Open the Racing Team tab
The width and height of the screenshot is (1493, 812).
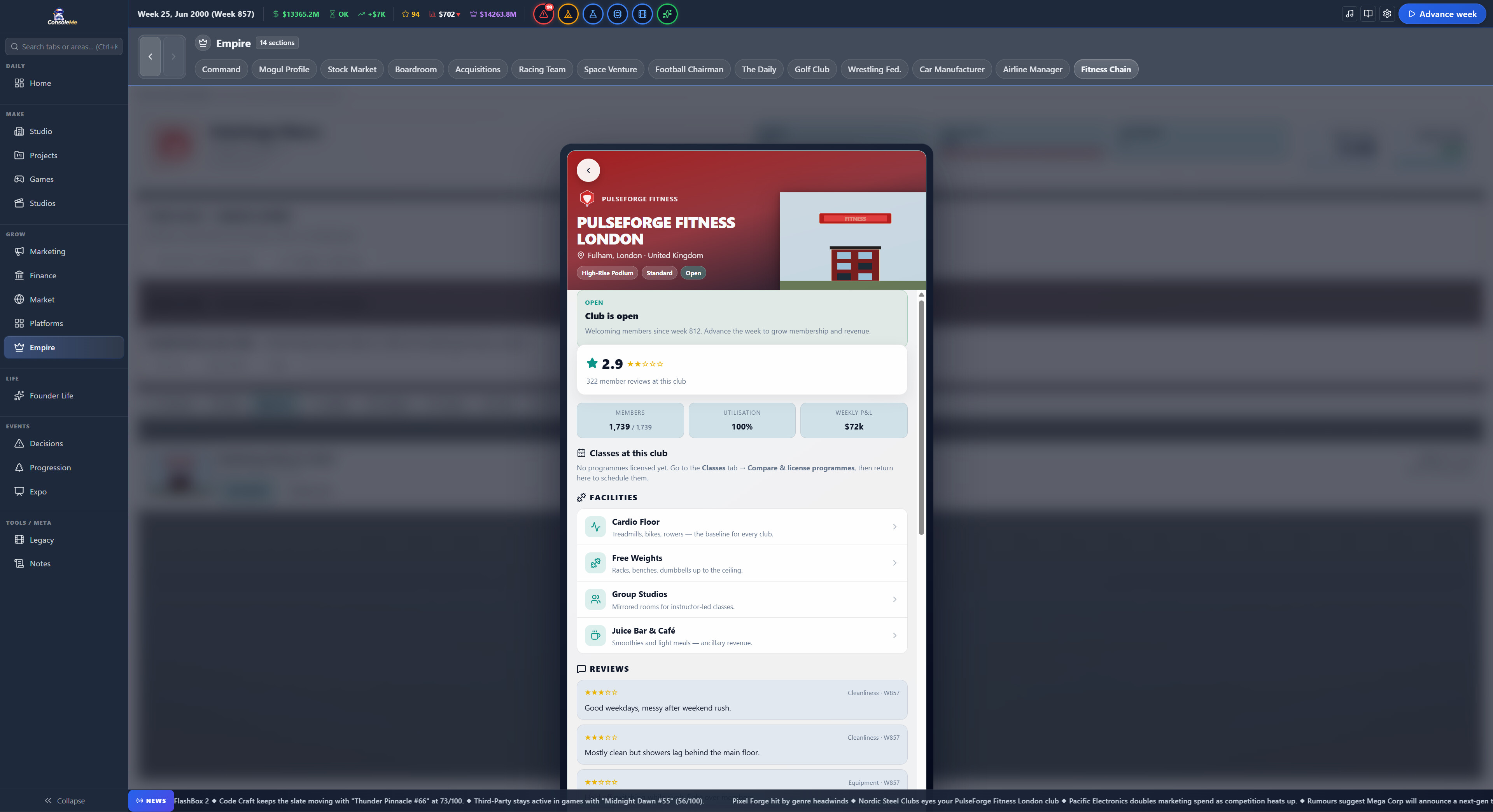click(x=542, y=70)
